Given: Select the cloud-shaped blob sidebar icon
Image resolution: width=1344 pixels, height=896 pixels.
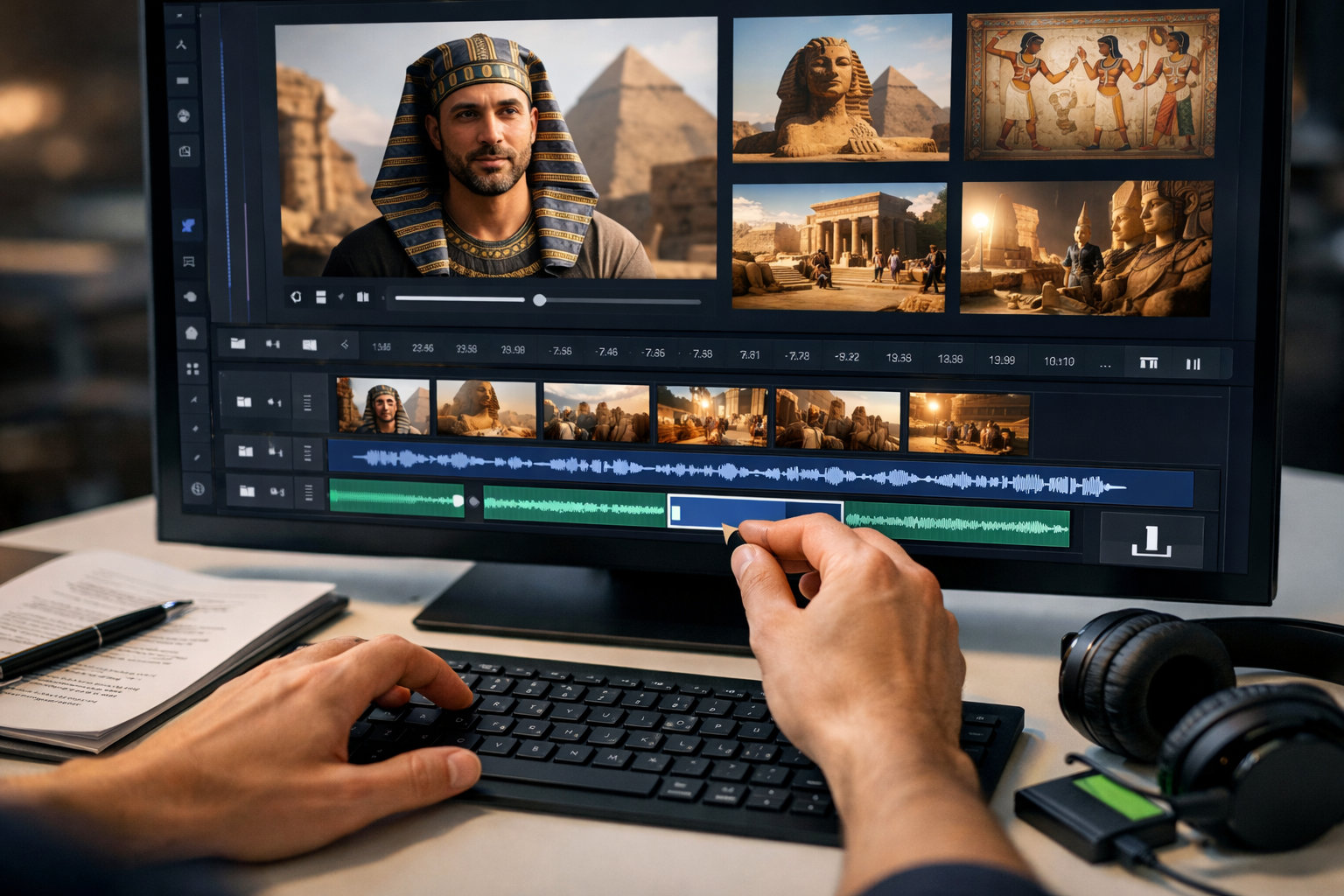Looking at the screenshot, I should (190, 297).
